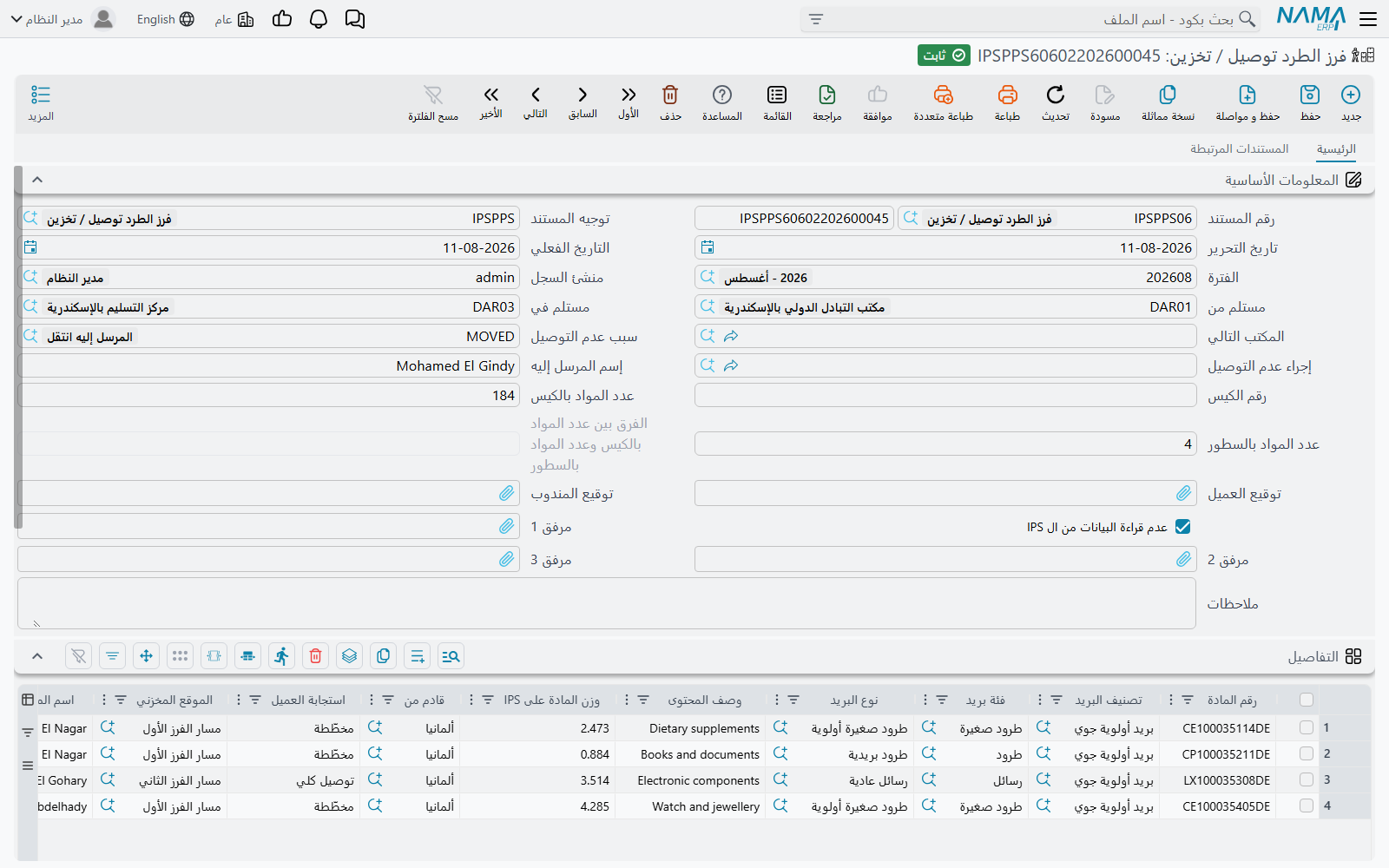
Task: Click the layers stack icon in details toolbar
Action: point(350,656)
